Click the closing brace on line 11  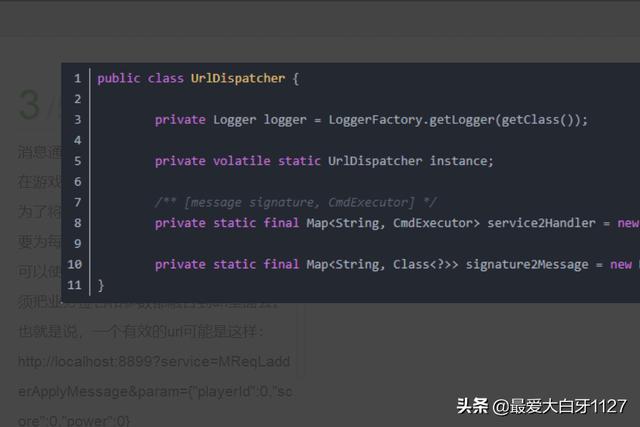[101, 285]
